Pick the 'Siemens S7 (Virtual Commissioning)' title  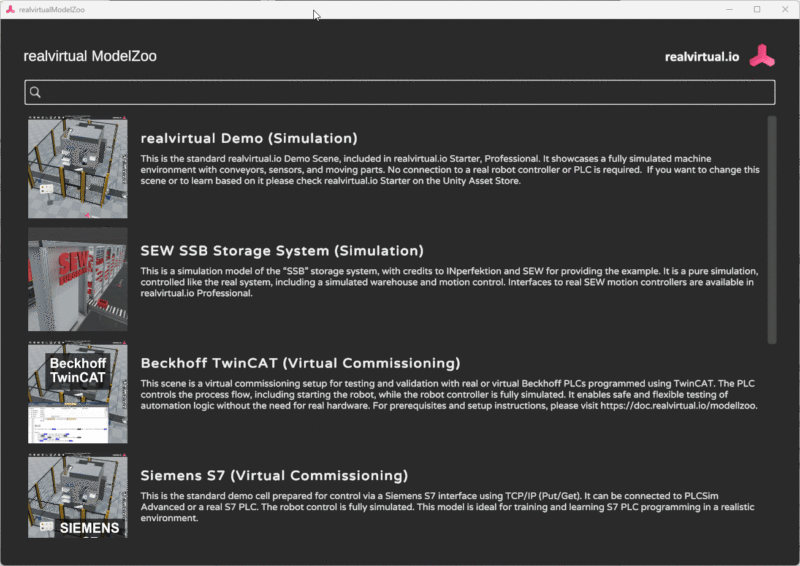274,475
